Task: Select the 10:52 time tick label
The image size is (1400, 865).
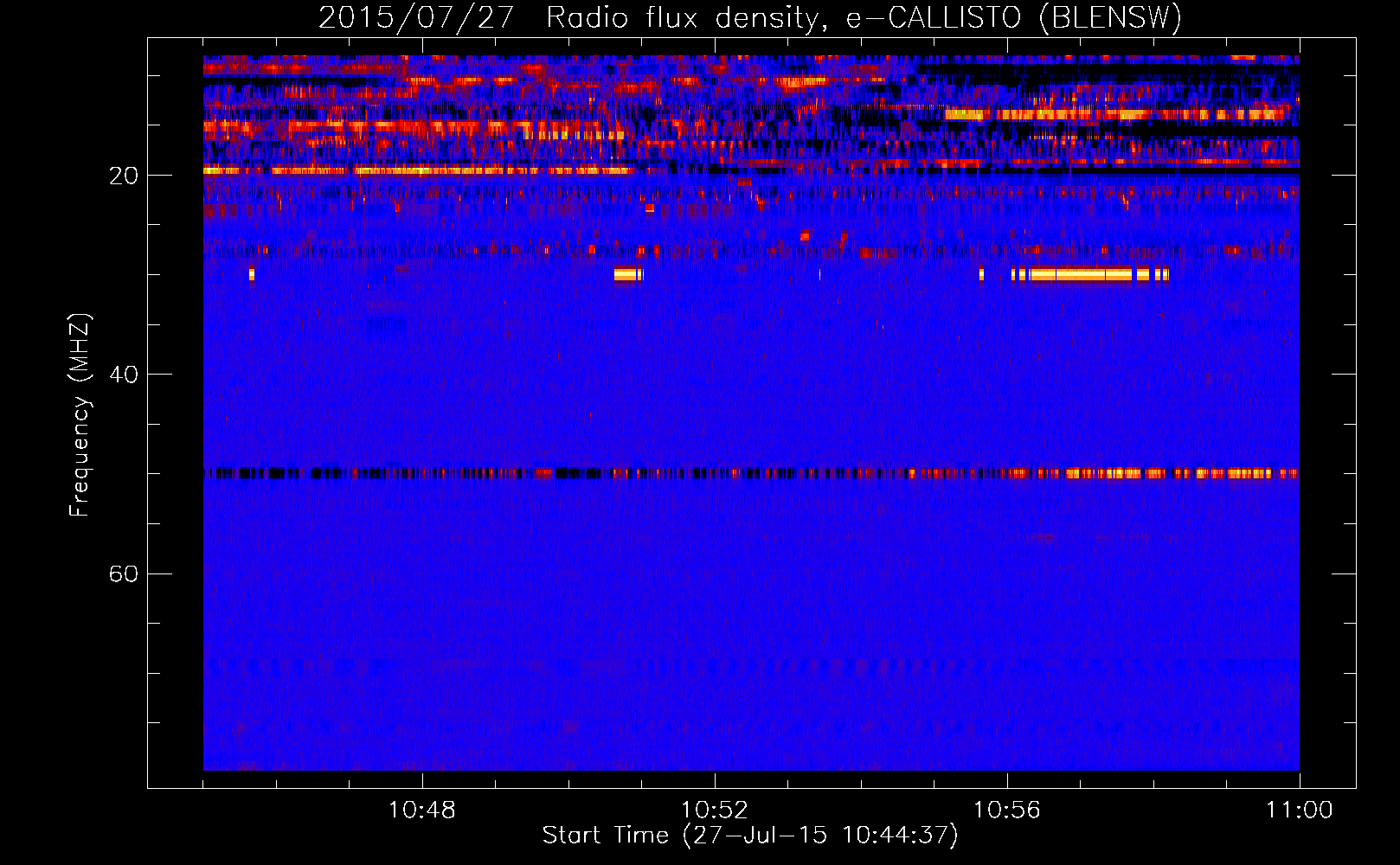Action: (715, 811)
